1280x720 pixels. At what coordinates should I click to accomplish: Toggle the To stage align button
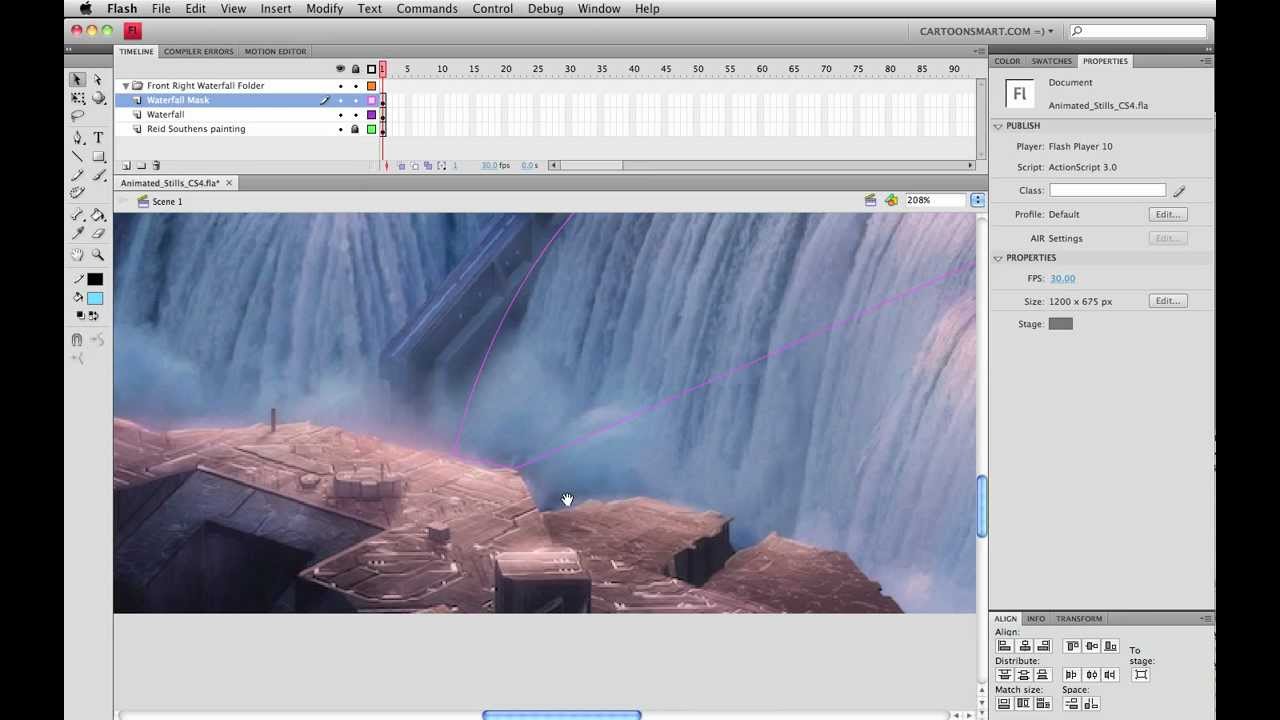(x=1141, y=675)
